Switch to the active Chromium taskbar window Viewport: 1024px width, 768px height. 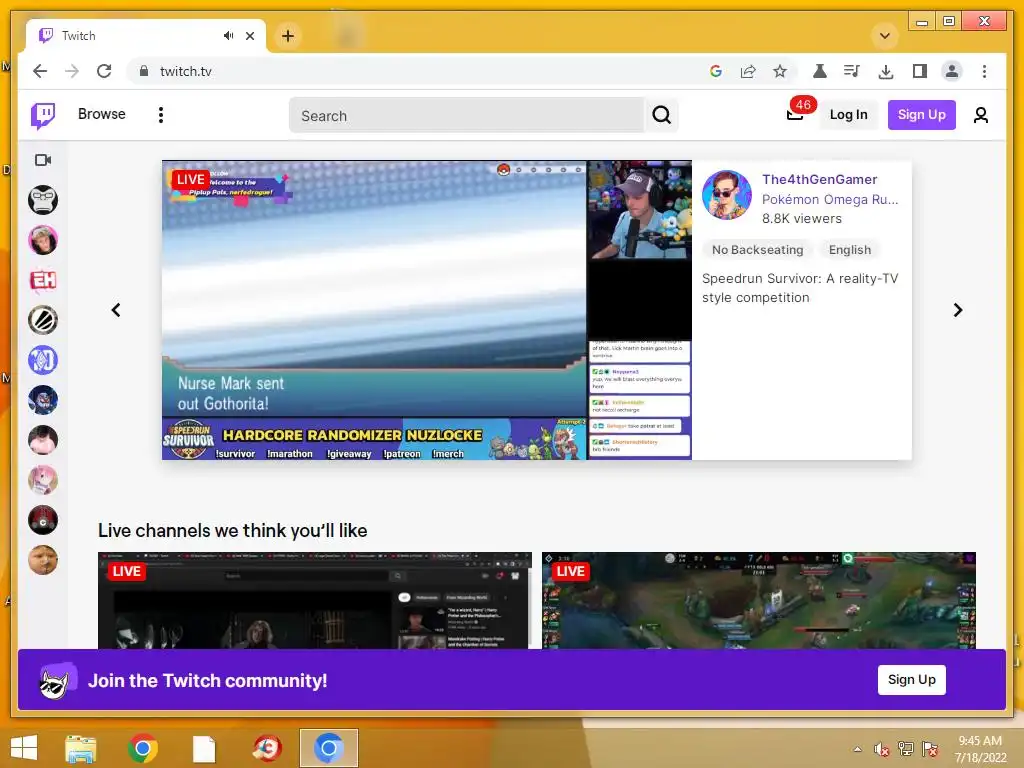coord(328,748)
